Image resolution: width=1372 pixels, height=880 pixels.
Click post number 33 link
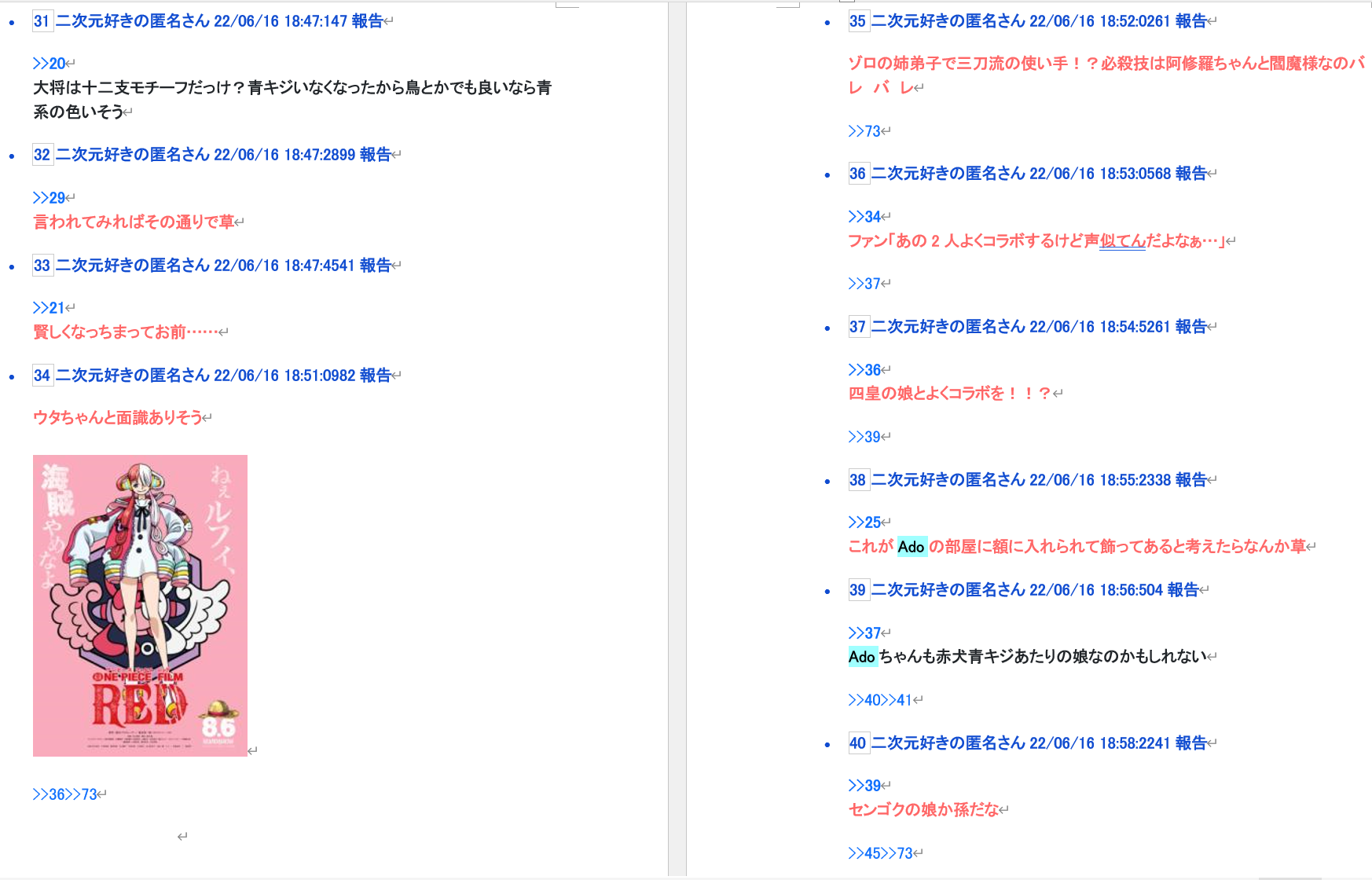[x=42, y=266]
